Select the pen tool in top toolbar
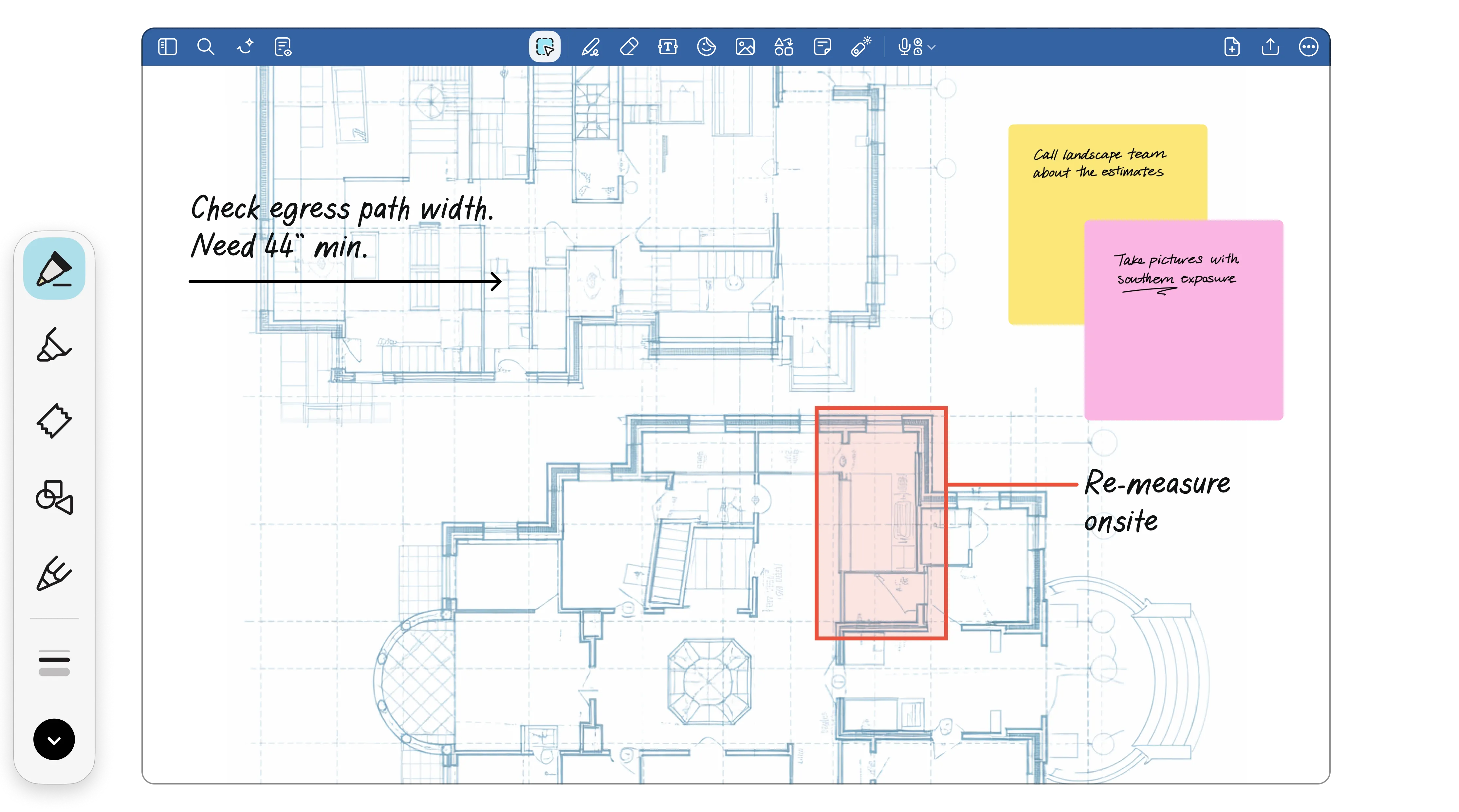This screenshot has height=812, width=1459. (x=591, y=46)
